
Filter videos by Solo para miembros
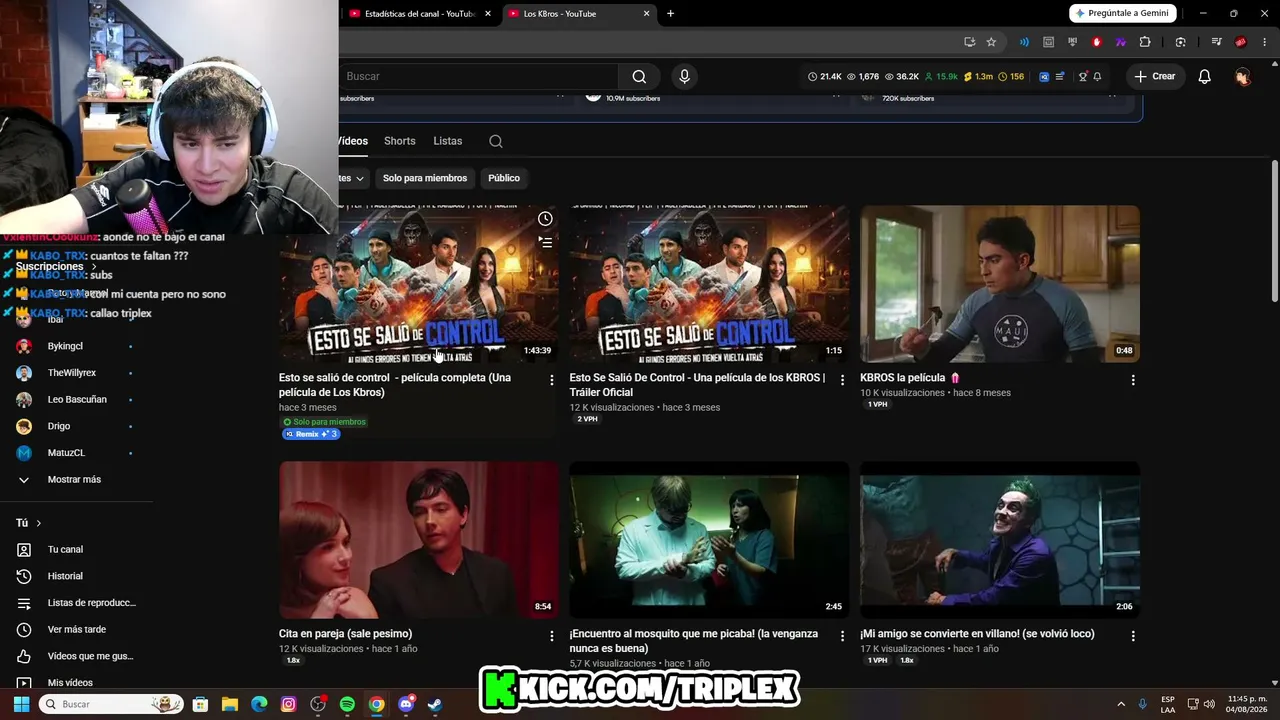tap(425, 178)
